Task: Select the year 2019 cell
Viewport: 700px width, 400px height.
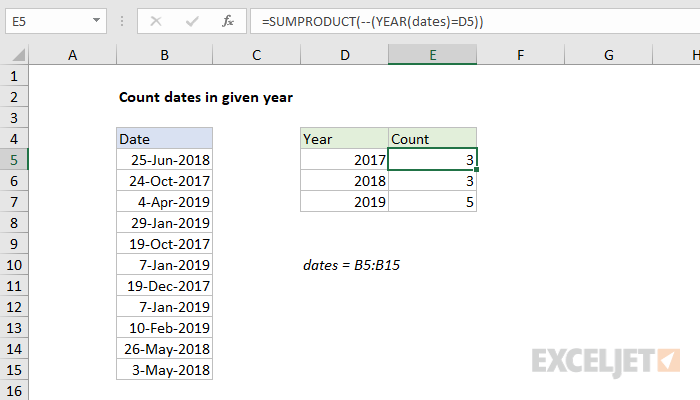Action: 344,202
